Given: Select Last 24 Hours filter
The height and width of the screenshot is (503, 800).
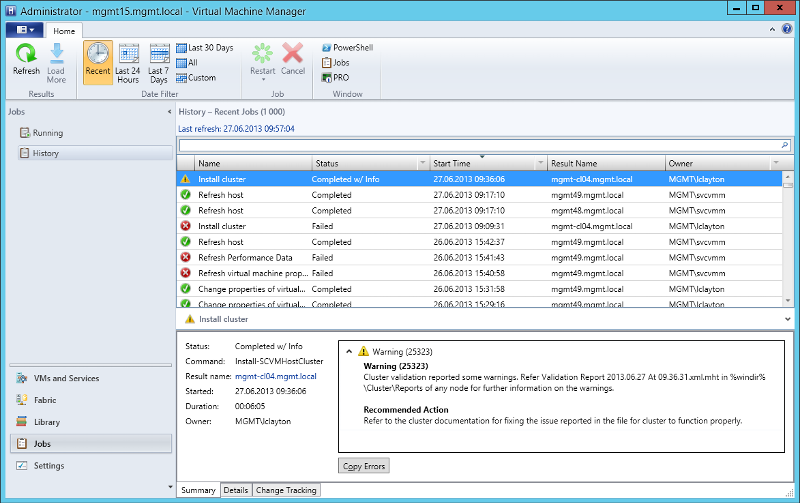Looking at the screenshot, I should (128, 63).
